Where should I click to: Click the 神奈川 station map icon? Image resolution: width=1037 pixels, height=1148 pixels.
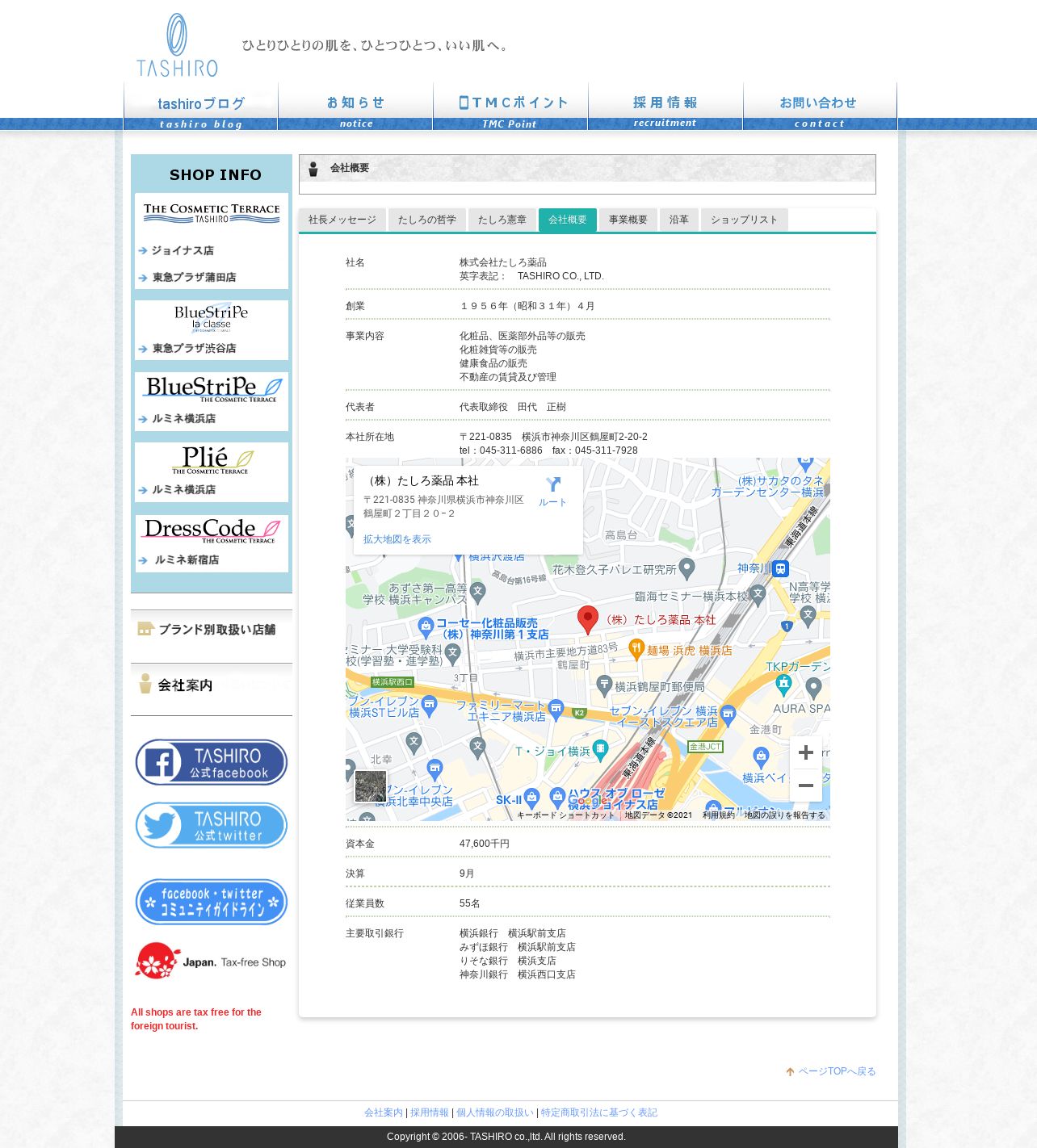[x=780, y=568]
